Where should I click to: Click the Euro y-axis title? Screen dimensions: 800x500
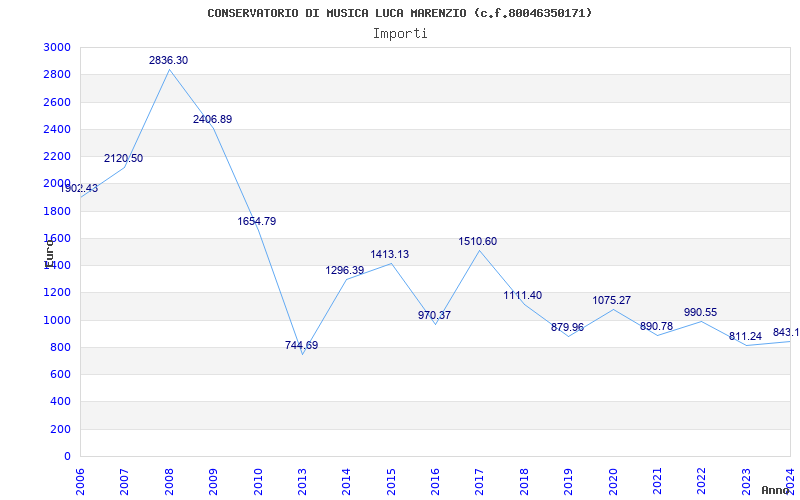(49, 254)
